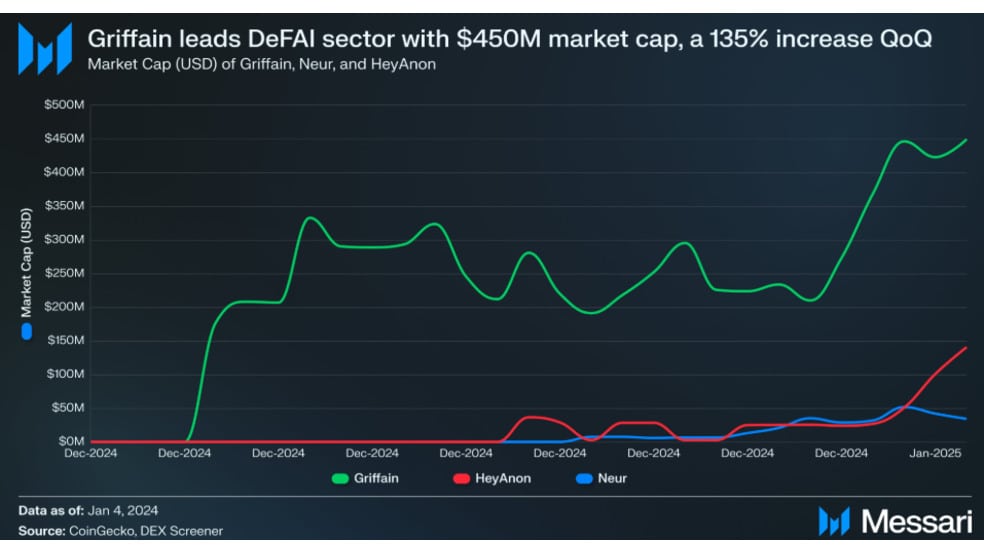
Task: Select the Griffain legend label
Action: coord(376,478)
